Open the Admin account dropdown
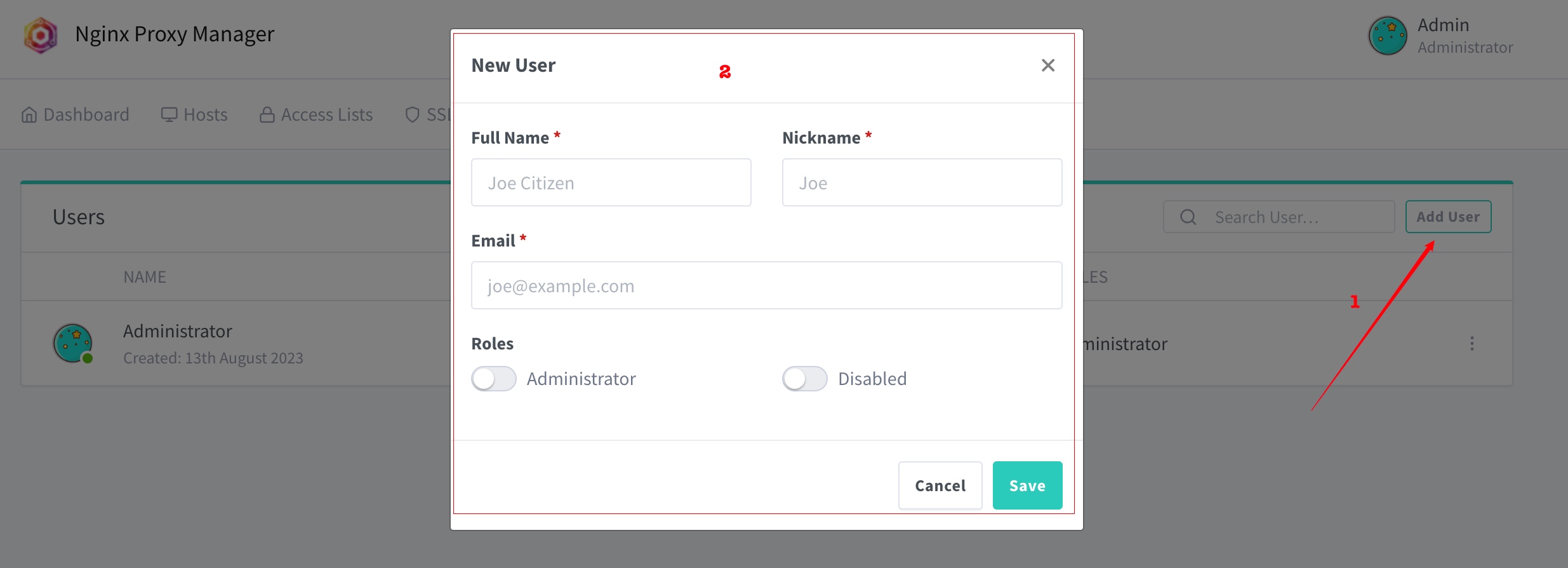 [x=1441, y=36]
